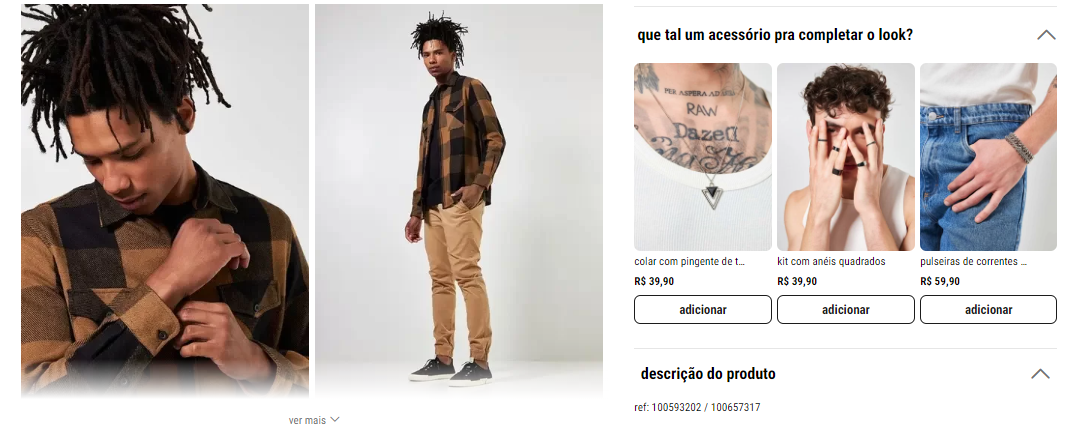
Task: Collapse the descrição do produto chevron
Action: (1040, 374)
